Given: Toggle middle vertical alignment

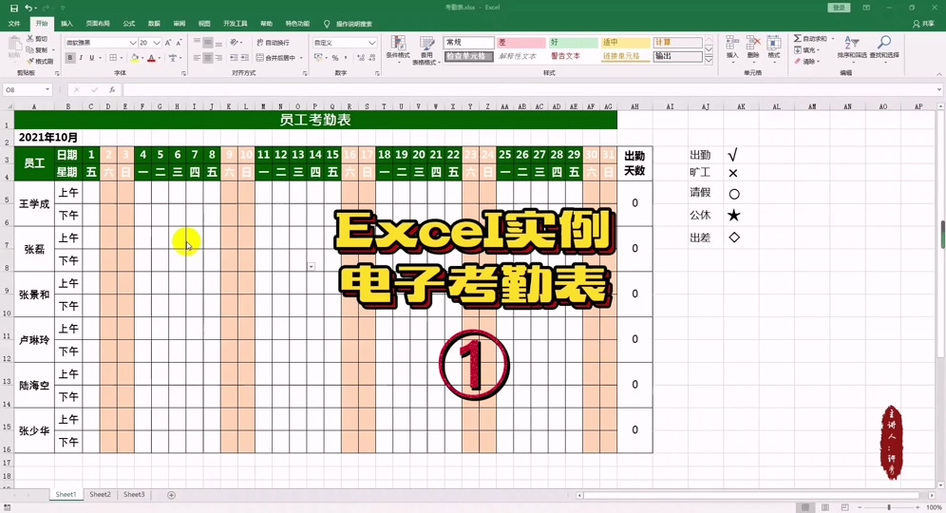Looking at the screenshot, I should point(208,43).
